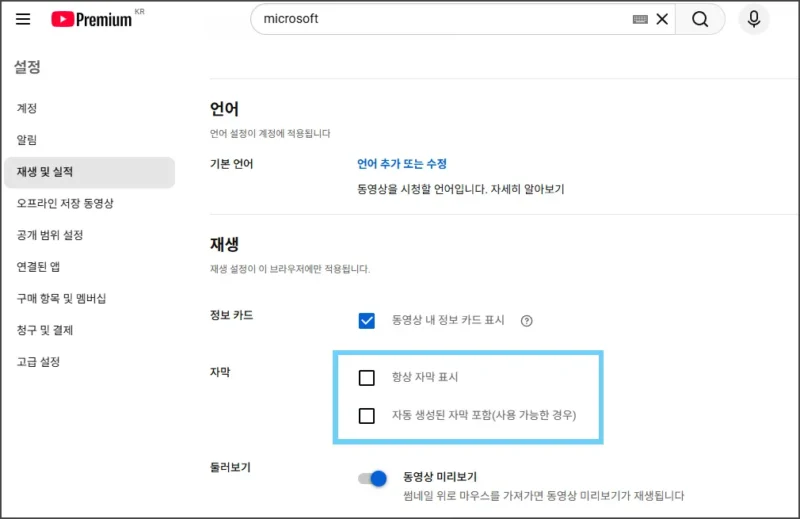
Task: Click the magnifier search button
Action: (700, 19)
